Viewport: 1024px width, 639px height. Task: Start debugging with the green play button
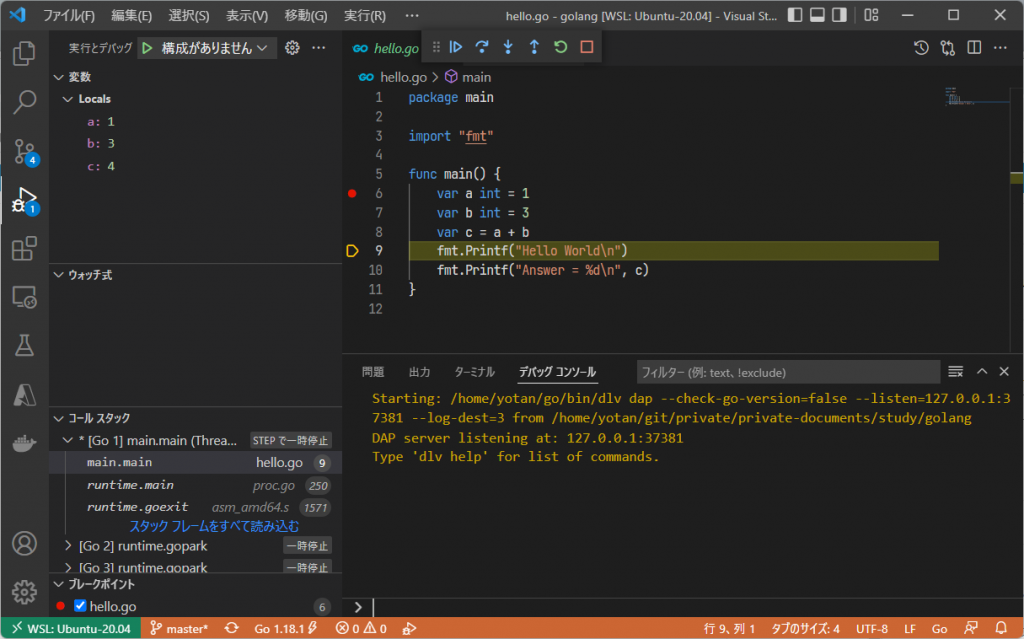[148, 48]
